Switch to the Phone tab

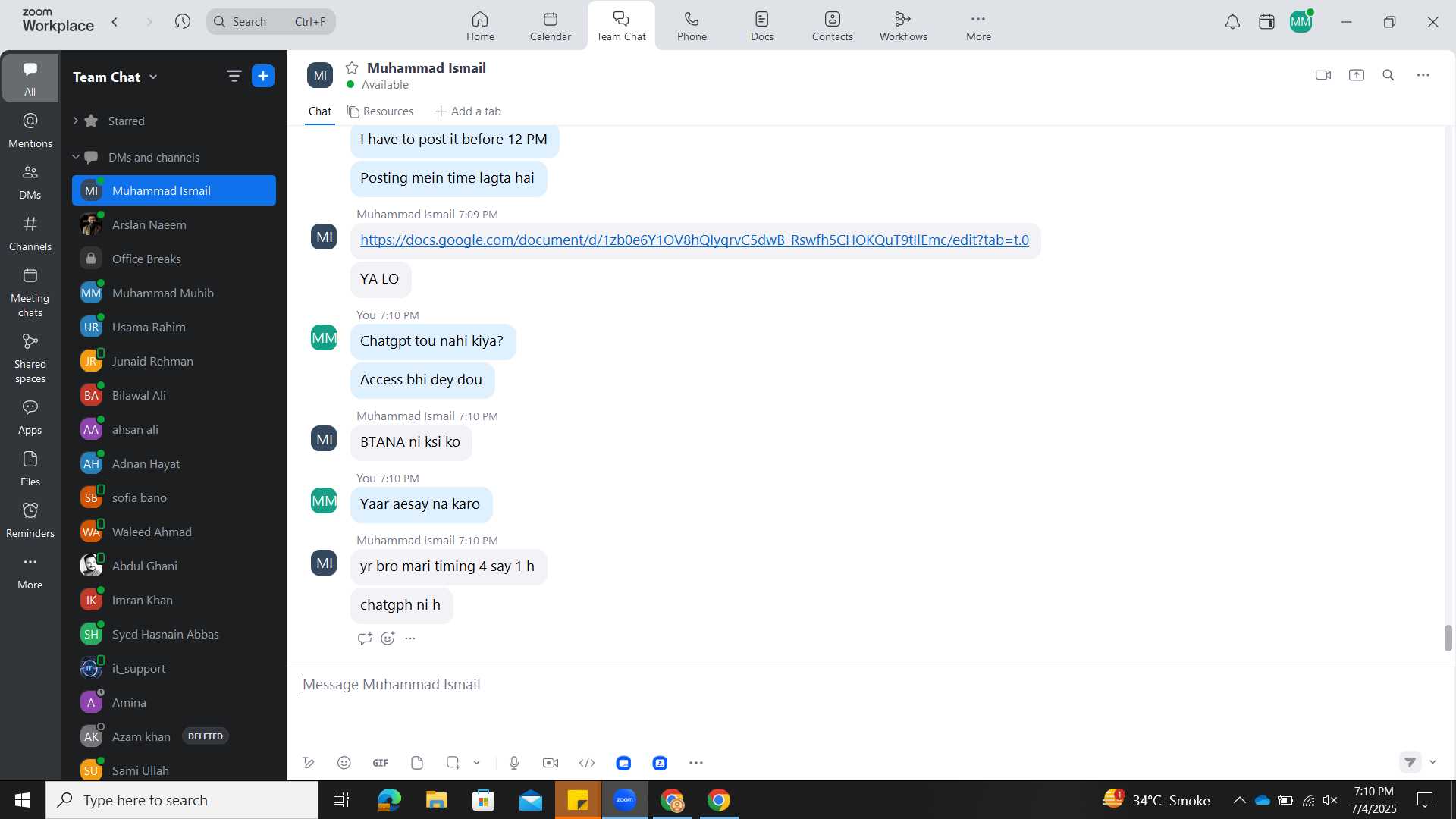pyautogui.click(x=692, y=26)
